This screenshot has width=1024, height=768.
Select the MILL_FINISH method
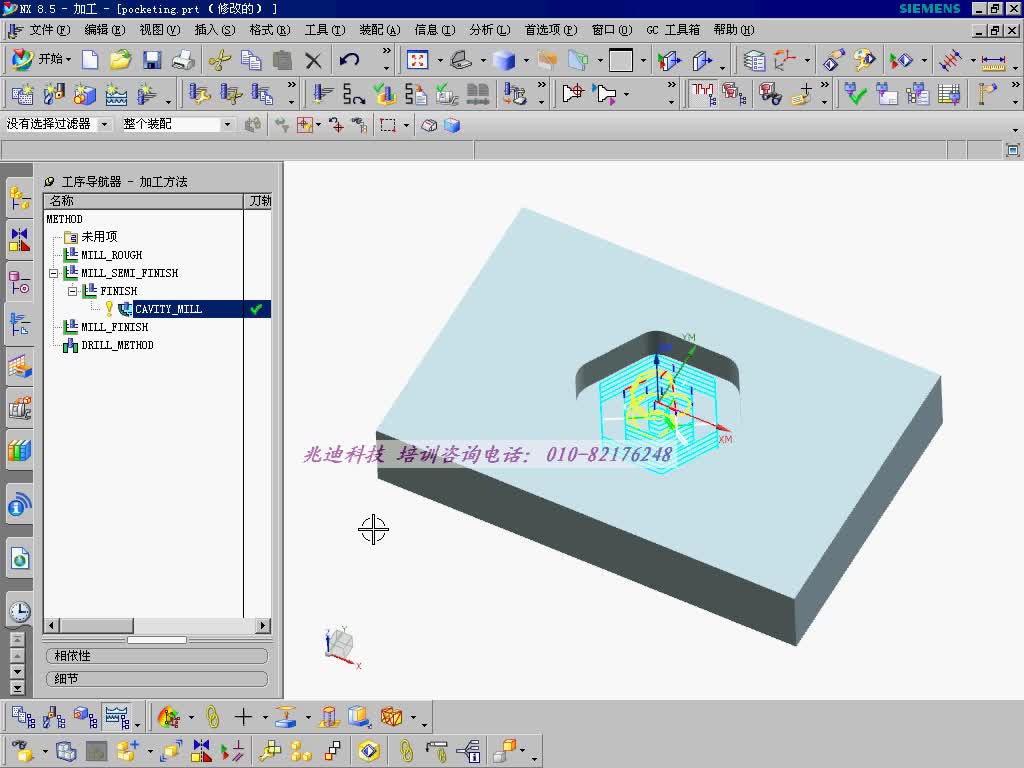114,327
